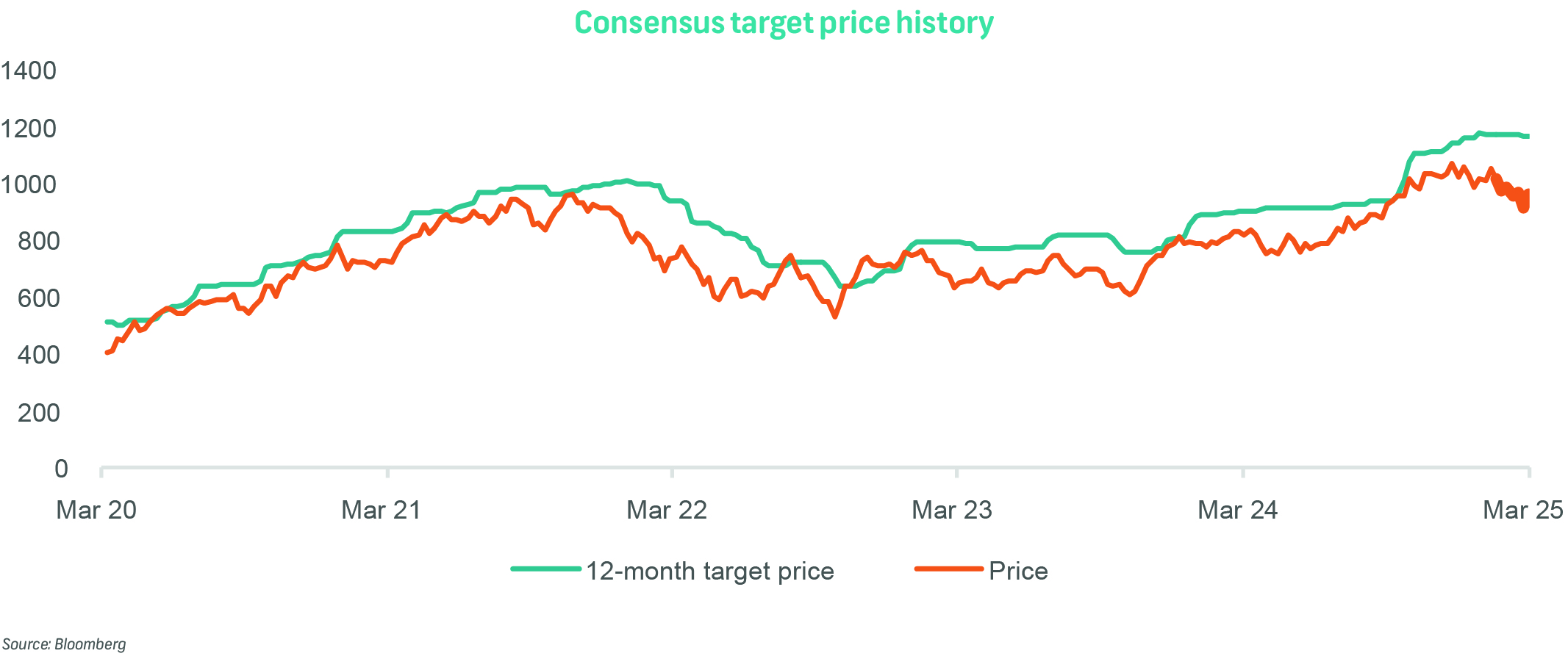1568x656 pixels.
Task: Select the 1400 y-axis label
Action: [29, 71]
